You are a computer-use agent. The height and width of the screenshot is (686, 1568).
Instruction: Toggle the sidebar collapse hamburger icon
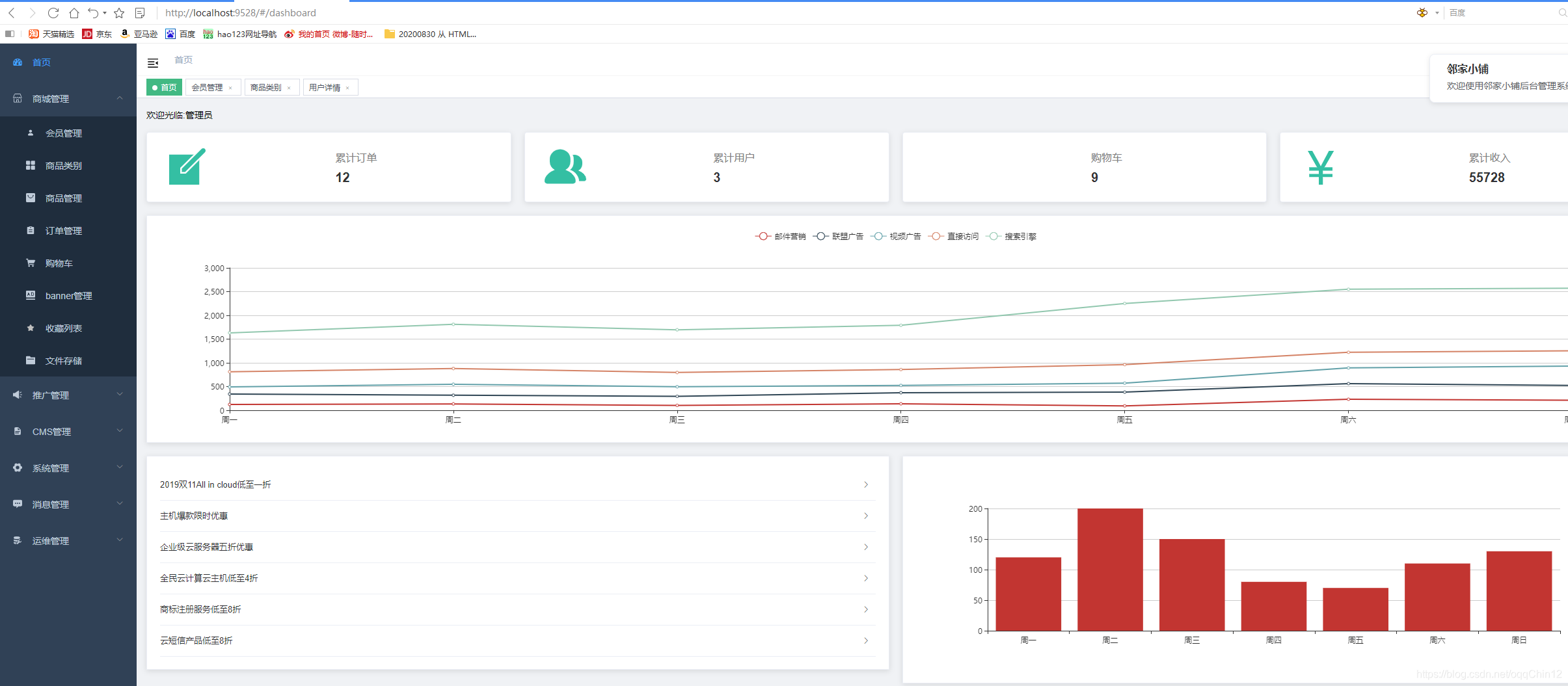153,63
